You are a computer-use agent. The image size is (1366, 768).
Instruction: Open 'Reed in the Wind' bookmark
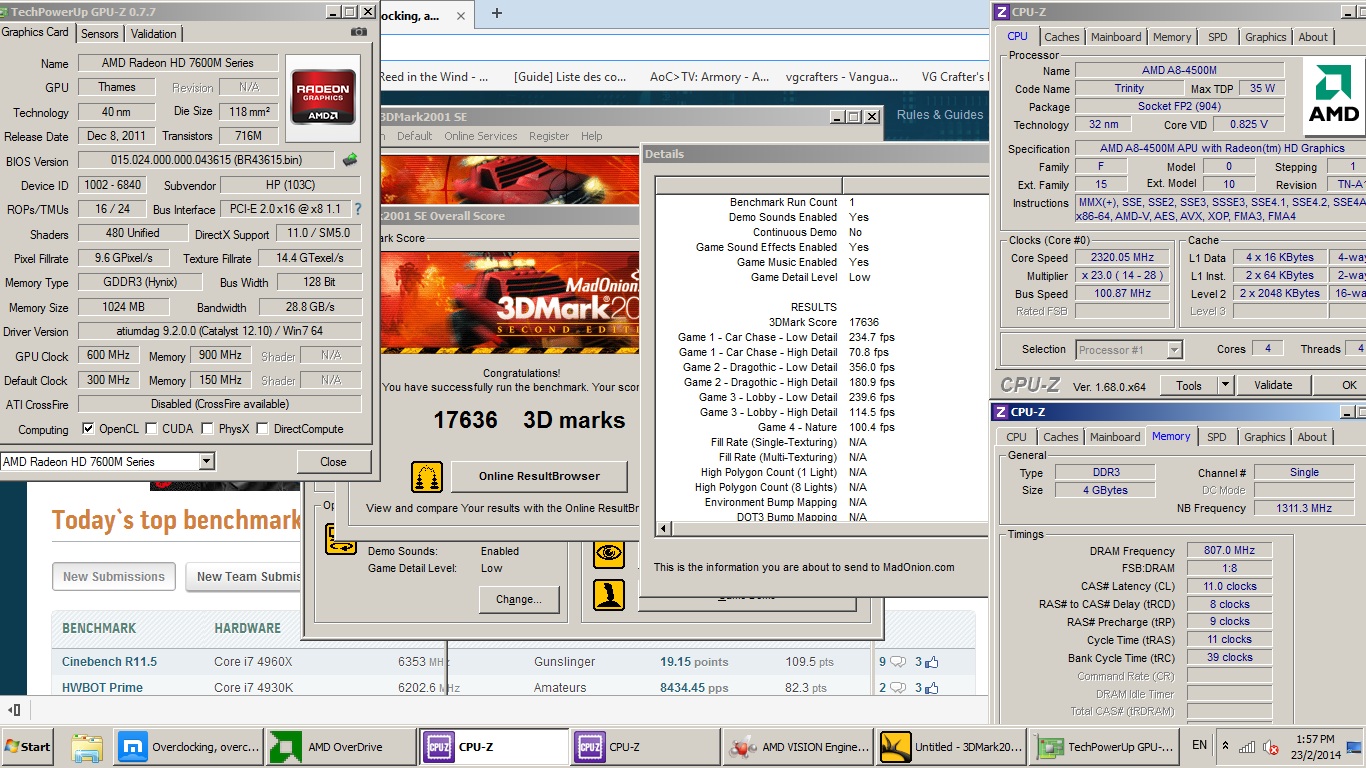click(433, 77)
